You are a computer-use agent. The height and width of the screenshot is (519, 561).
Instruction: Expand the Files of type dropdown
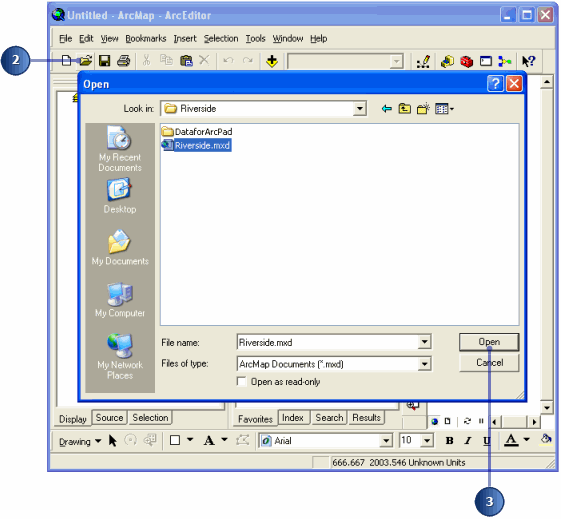pos(424,364)
